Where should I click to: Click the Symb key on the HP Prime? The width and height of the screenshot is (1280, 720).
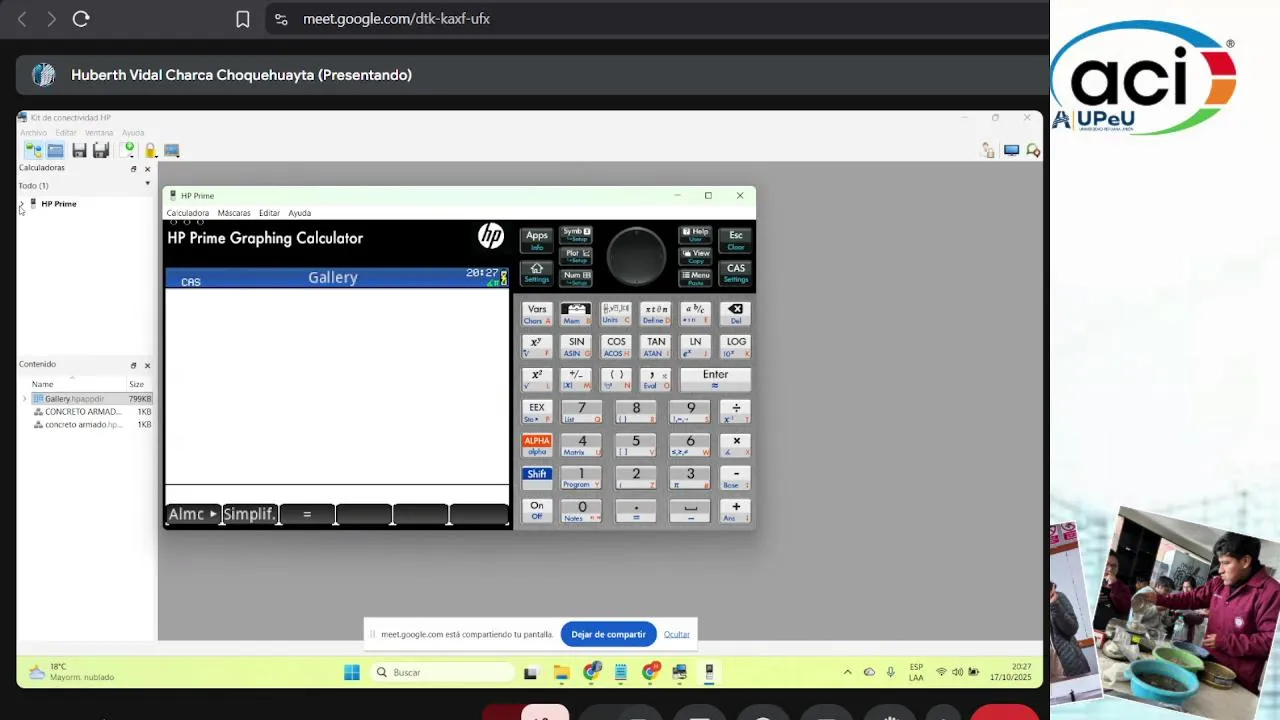[x=576, y=235]
